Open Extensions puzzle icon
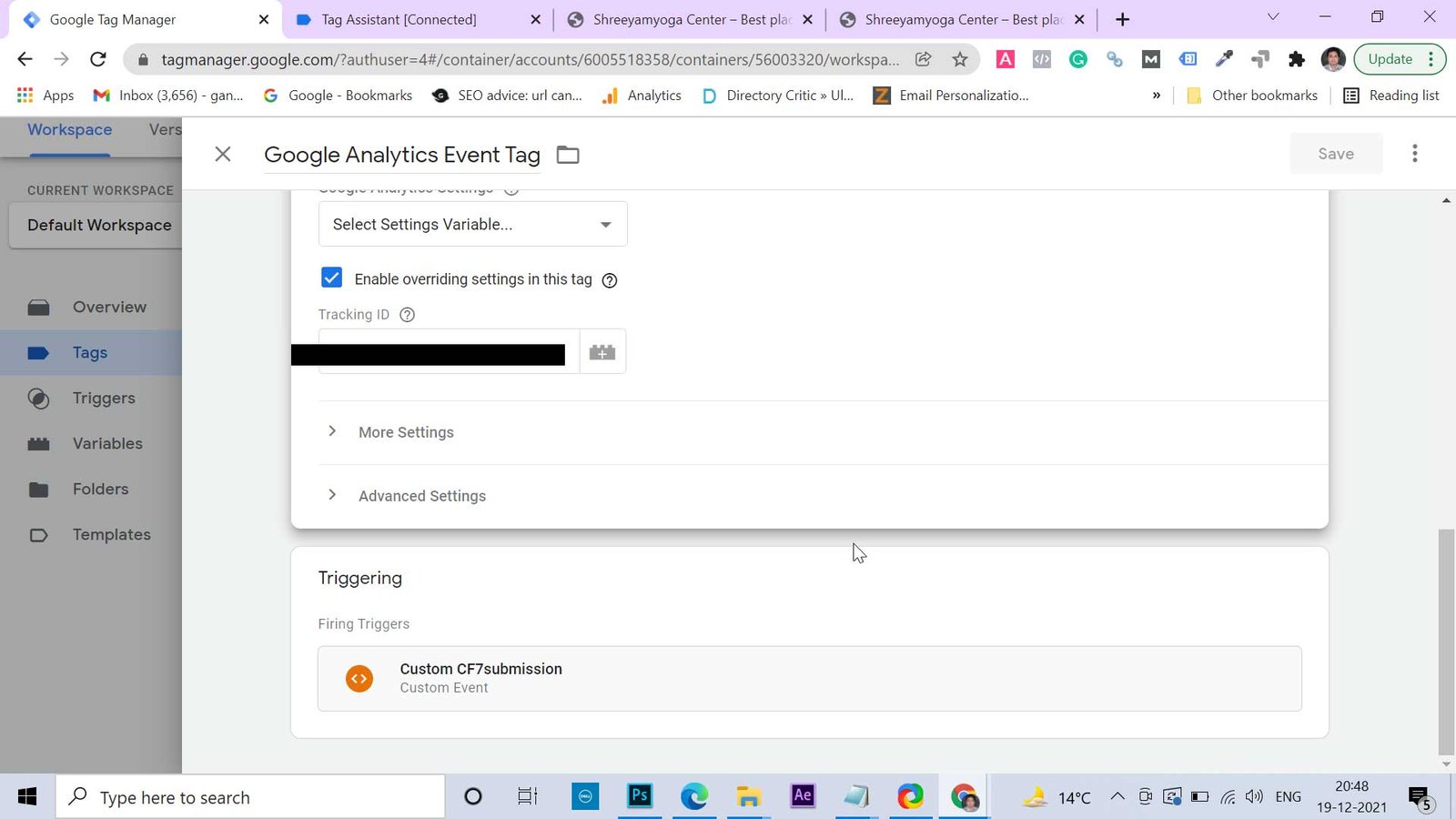The width and height of the screenshot is (1456, 819). point(1296,59)
